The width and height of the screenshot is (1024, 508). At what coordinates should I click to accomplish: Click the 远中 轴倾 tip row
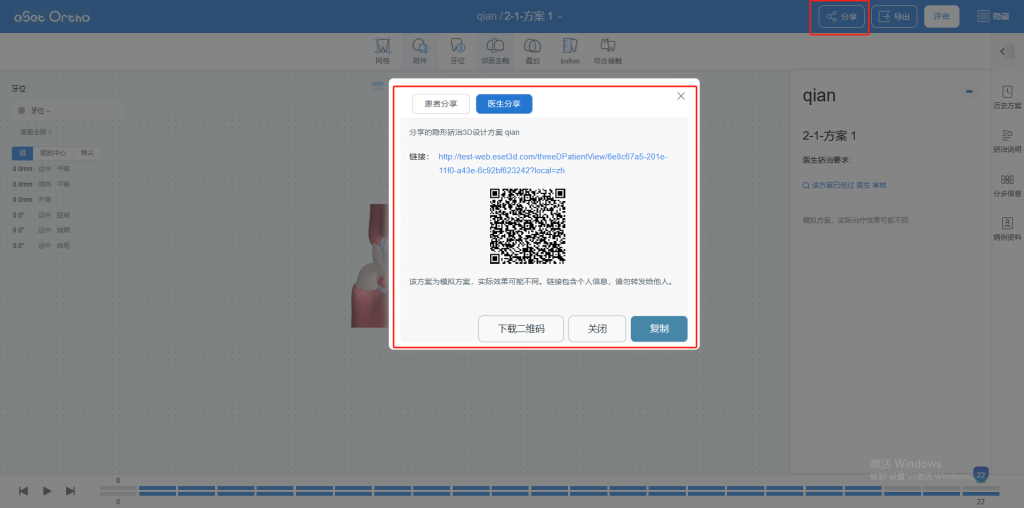tap(40, 230)
